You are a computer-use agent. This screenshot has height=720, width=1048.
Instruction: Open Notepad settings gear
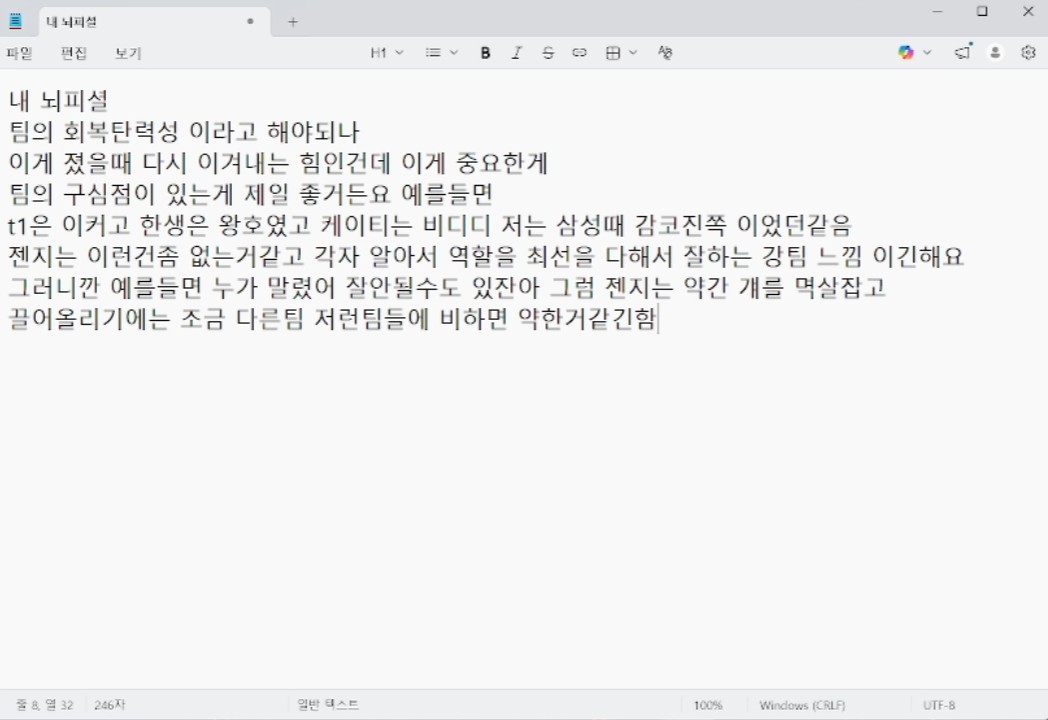1028,53
